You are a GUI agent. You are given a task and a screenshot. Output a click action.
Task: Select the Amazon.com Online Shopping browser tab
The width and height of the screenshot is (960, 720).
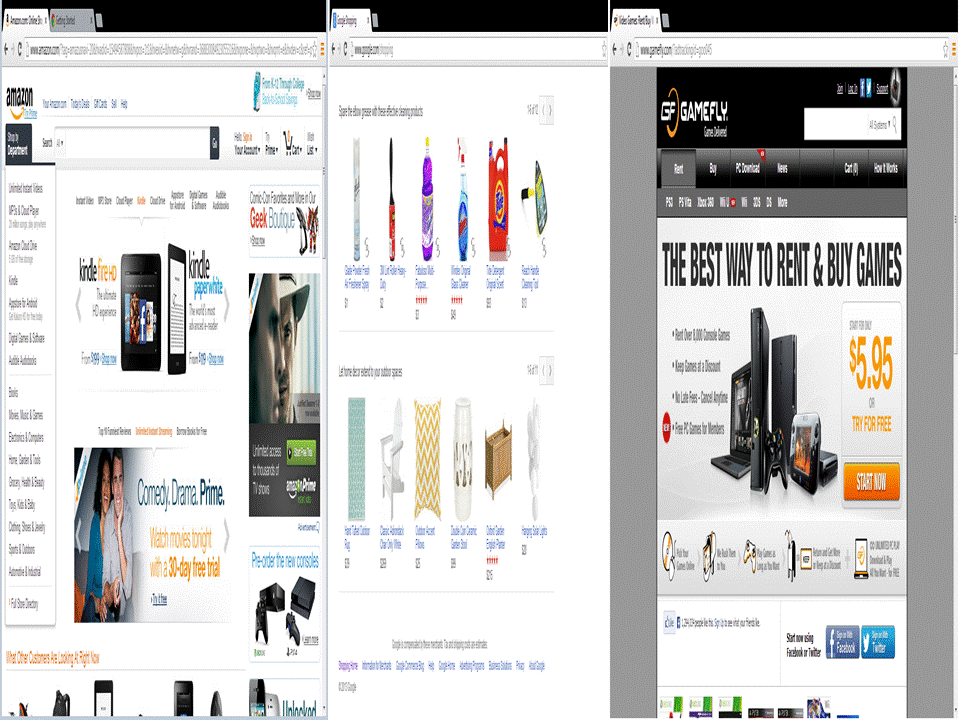(26, 20)
